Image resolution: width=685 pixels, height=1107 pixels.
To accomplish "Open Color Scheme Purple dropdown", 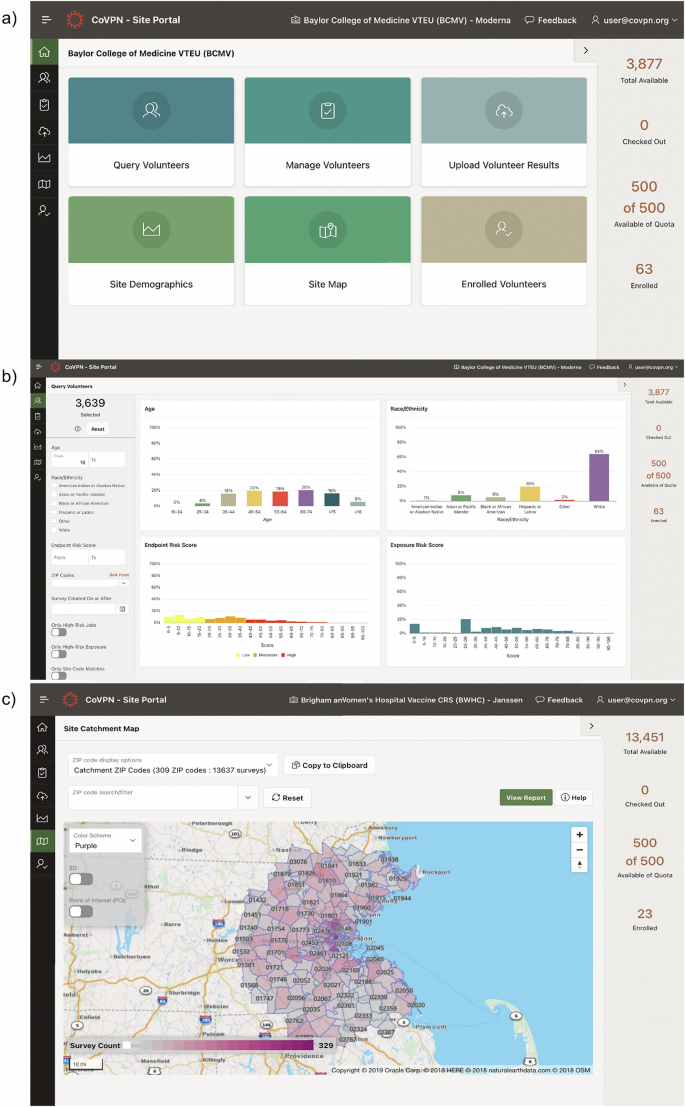I will click(x=104, y=840).
